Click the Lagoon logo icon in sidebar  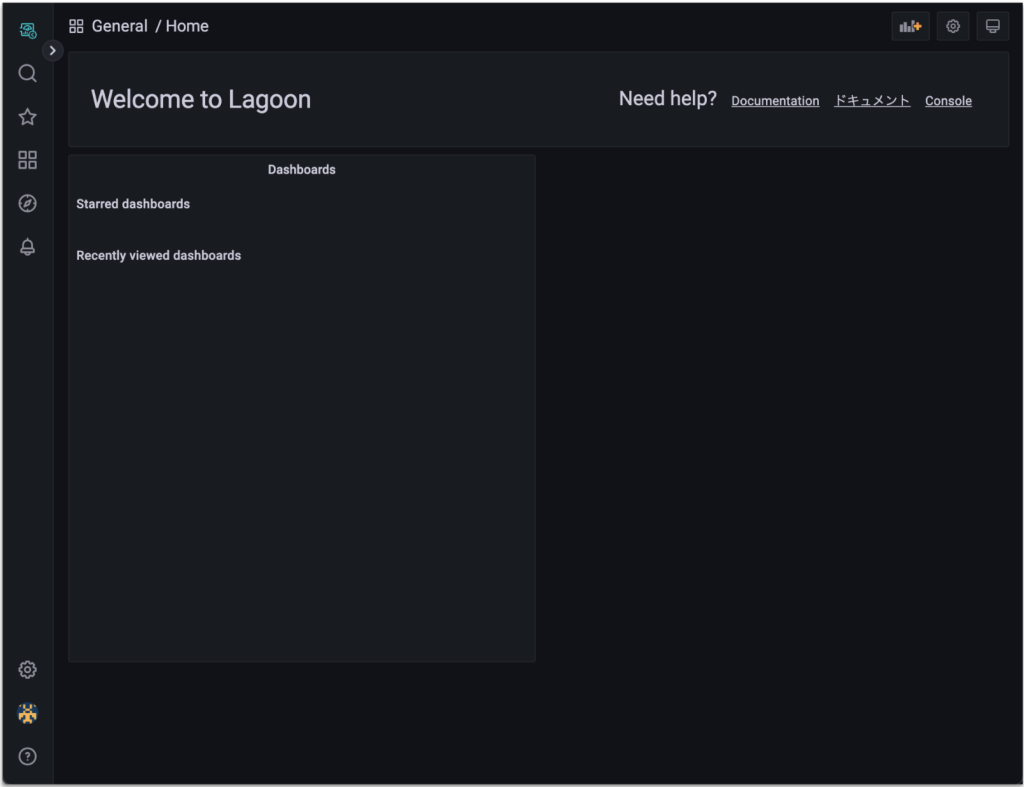point(27,30)
